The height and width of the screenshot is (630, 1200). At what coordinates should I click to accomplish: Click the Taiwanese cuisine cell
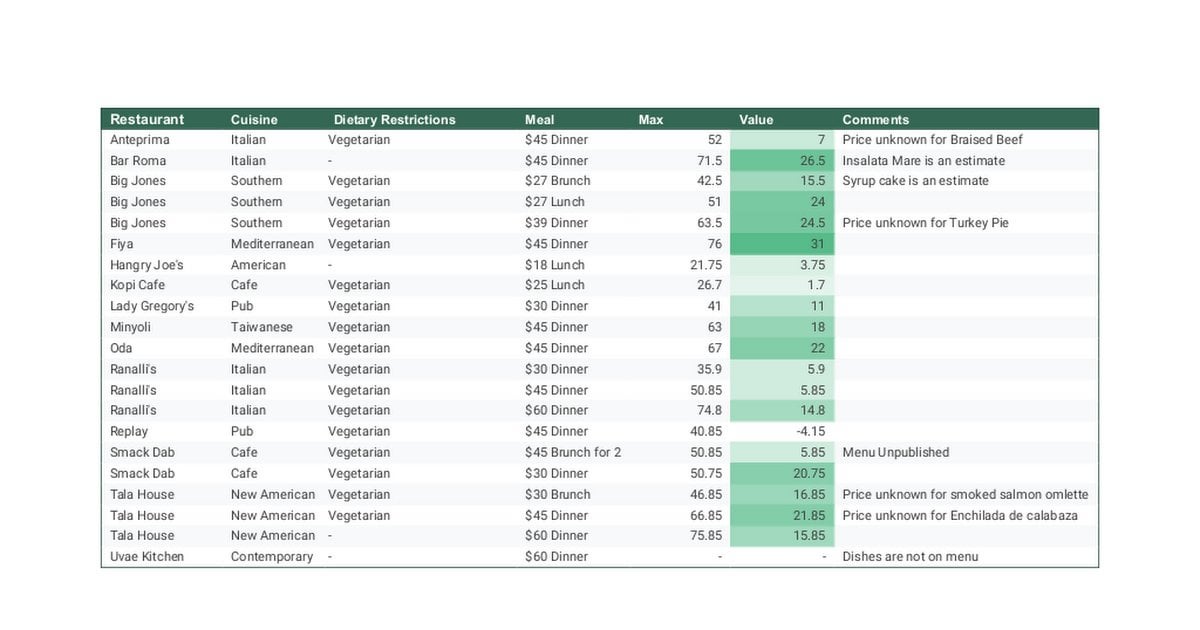262,327
